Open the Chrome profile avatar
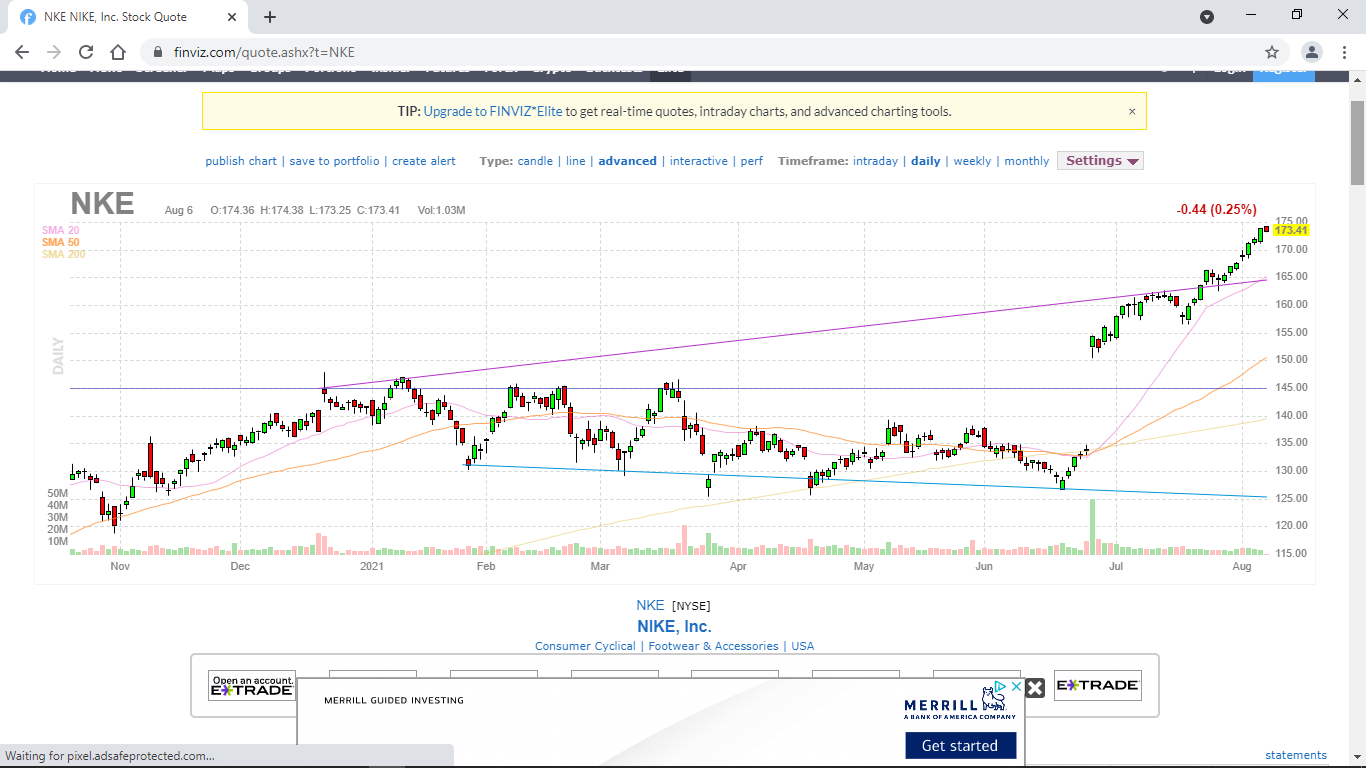Viewport: 1366px width, 768px height. coord(1311,52)
